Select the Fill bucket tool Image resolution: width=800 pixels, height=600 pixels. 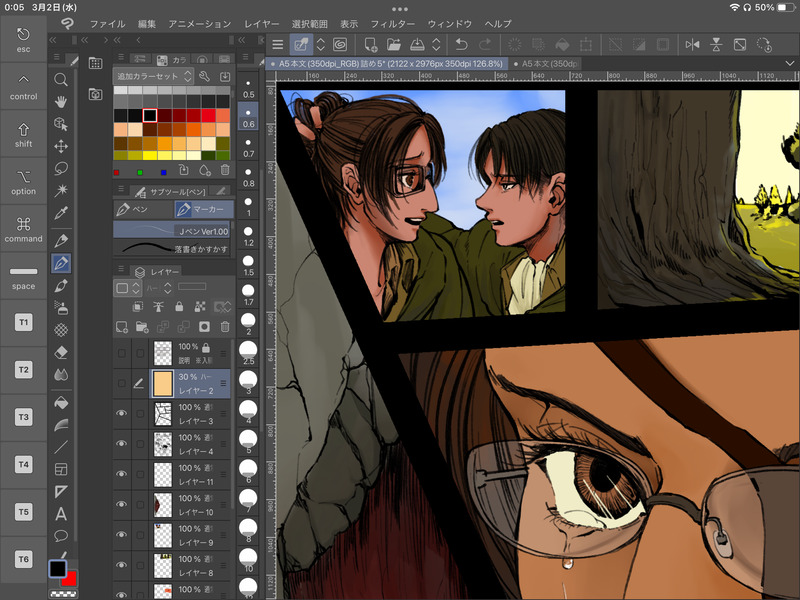pos(61,403)
